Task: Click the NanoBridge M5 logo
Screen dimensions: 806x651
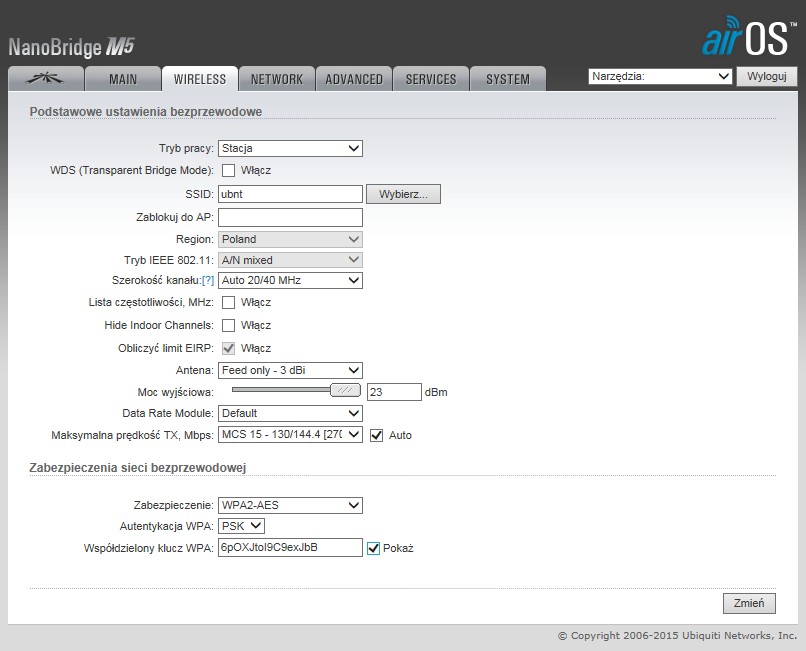Action: (x=71, y=47)
